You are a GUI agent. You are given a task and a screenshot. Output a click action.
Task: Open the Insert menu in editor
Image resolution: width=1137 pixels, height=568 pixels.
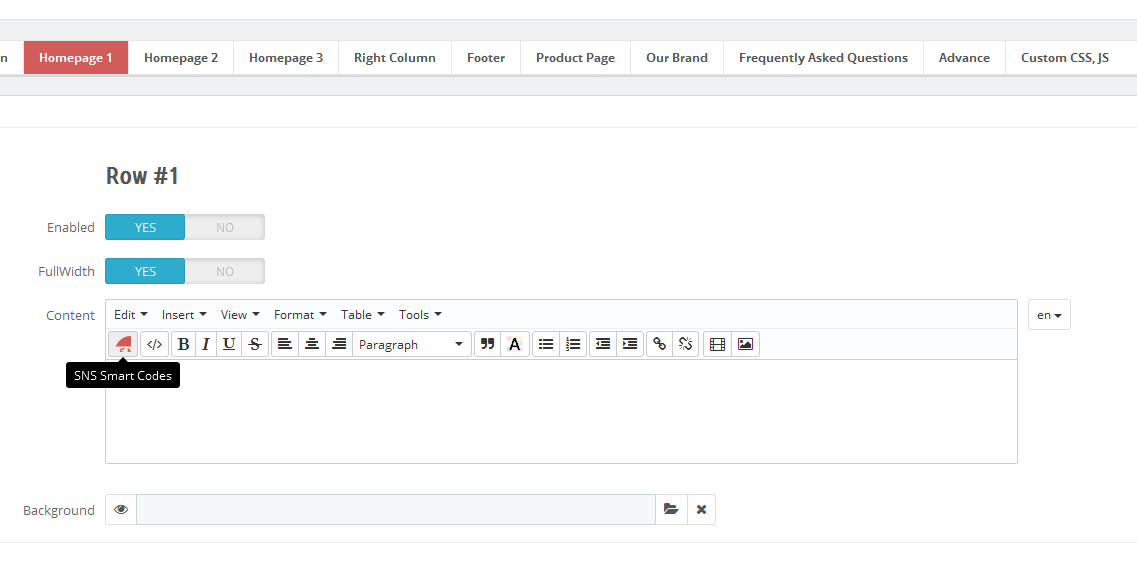point(184,315)
